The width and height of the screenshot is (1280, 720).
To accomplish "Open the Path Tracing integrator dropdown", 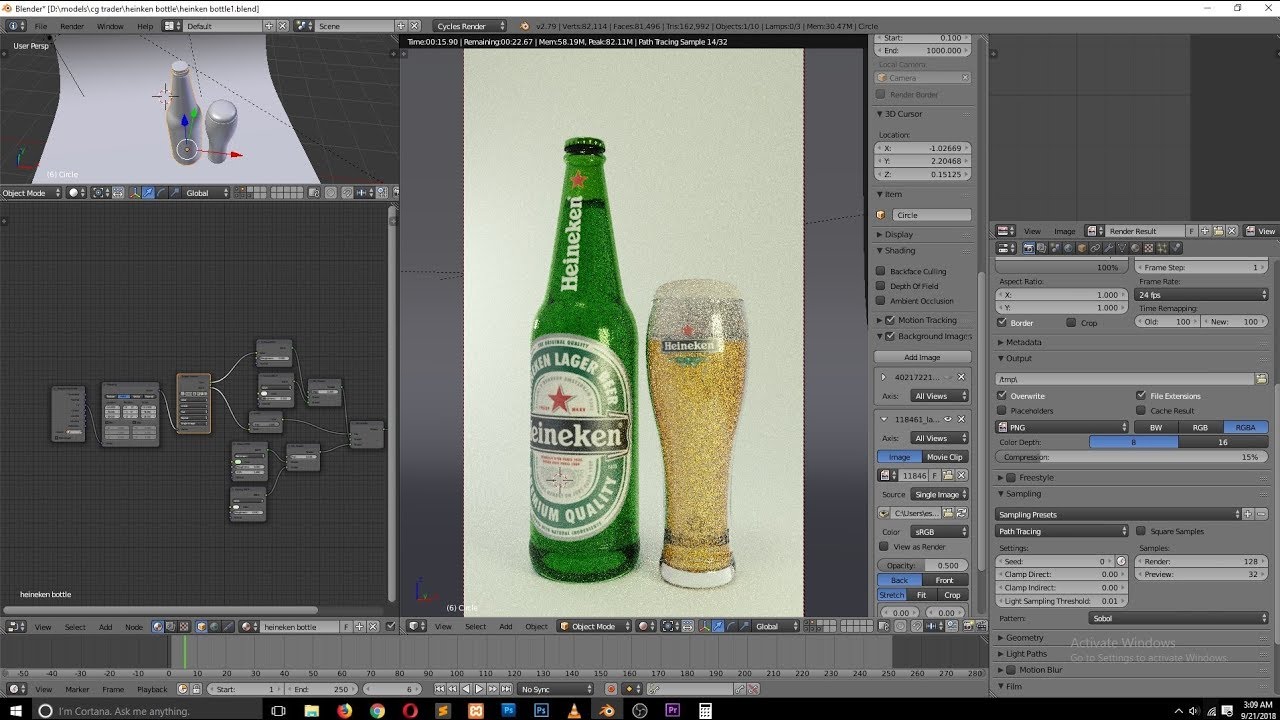I will pyautogui.click(x=1062, y=531).
